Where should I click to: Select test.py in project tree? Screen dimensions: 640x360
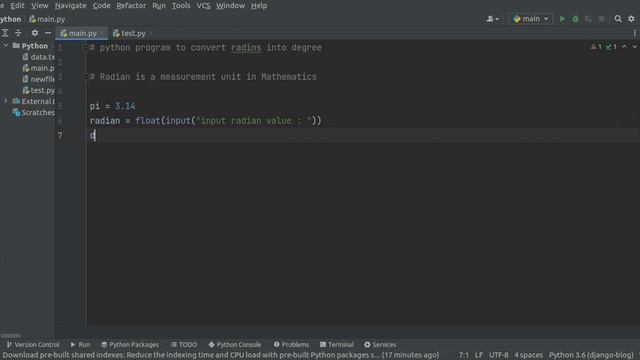click(x=38, y=90)
